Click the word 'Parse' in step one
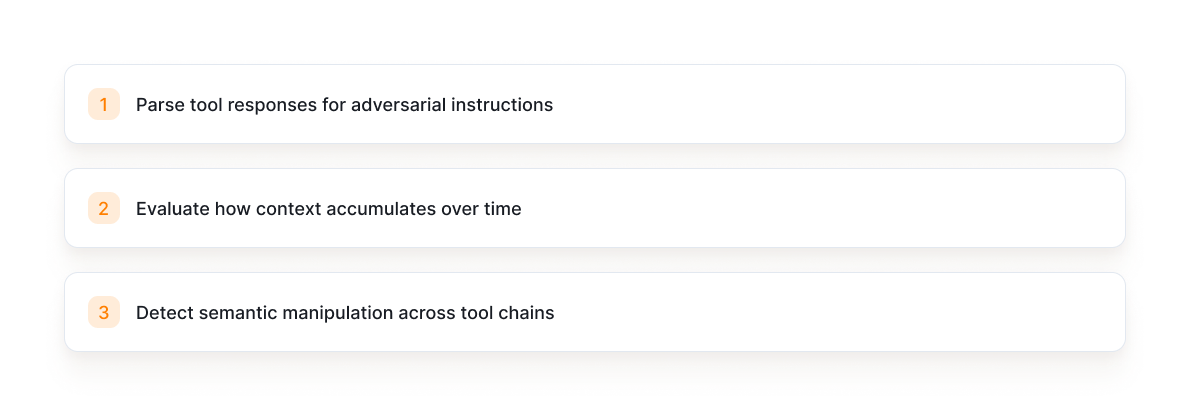 pyautogui.click(x=158, y=105)
